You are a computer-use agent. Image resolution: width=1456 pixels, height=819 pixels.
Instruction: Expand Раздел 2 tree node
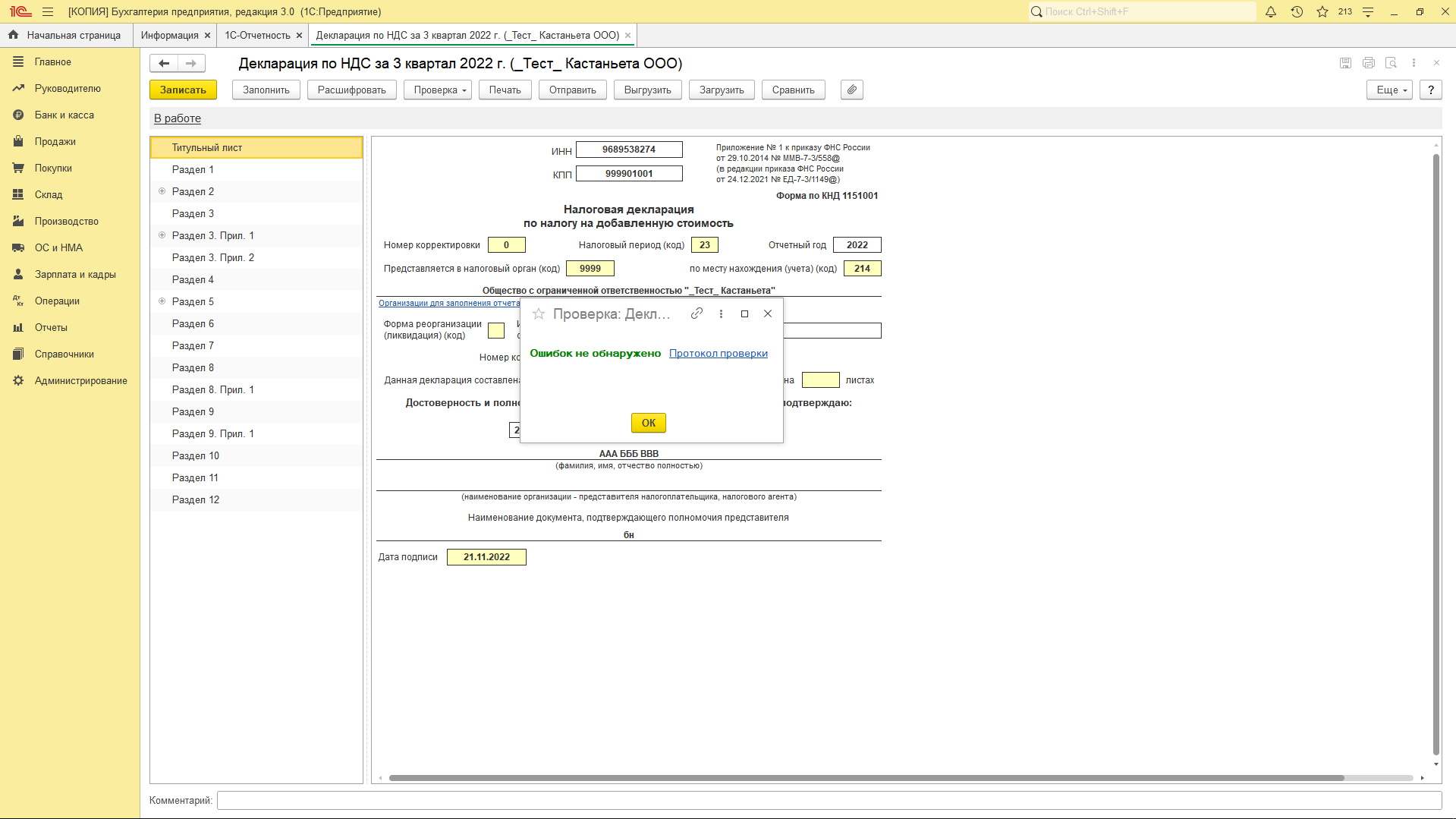pyautogui.click(x=162, y=191)
